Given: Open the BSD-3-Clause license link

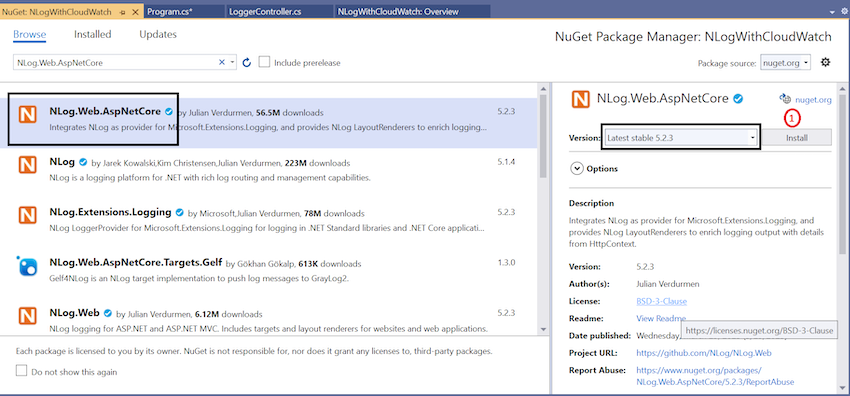Looking at the screenshot, I should [x=661, y=301].
